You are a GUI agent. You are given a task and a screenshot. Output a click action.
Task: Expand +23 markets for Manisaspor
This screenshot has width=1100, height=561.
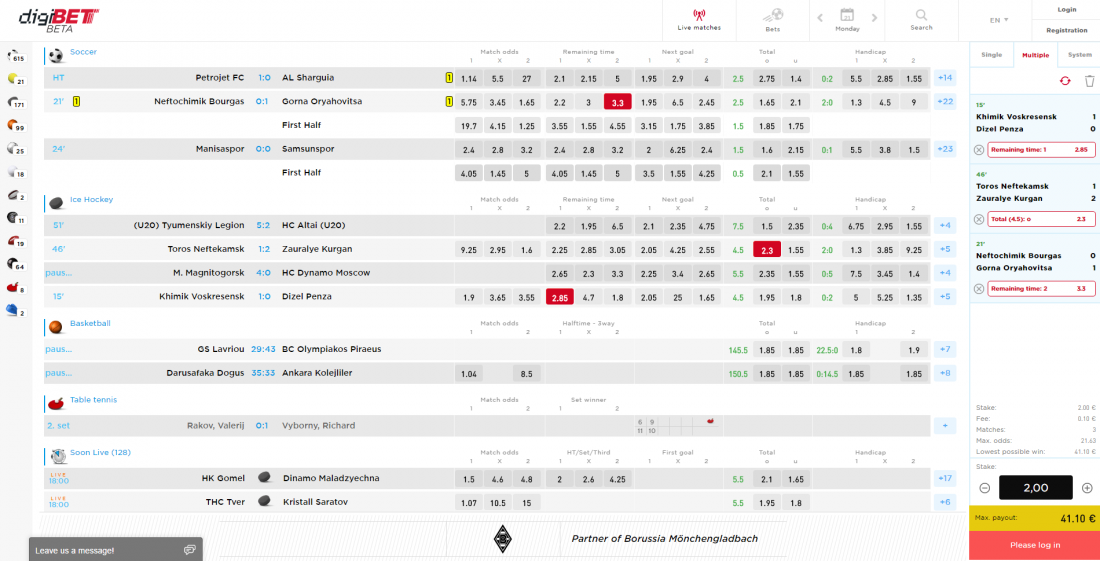(944, 149)
